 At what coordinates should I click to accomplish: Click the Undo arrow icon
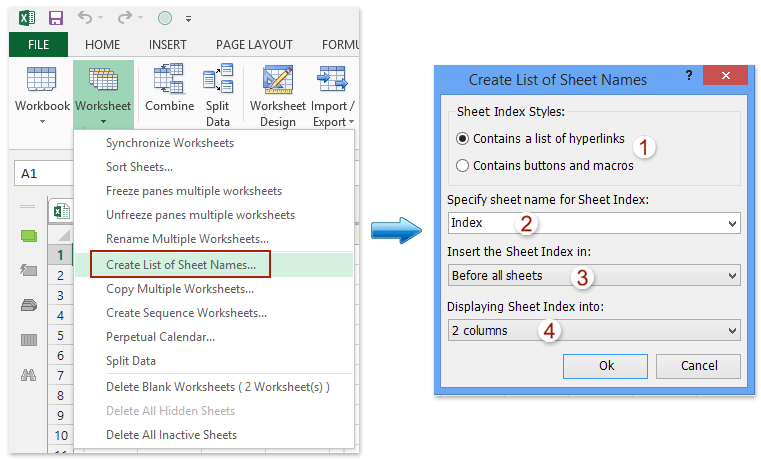tap(85, 17)
